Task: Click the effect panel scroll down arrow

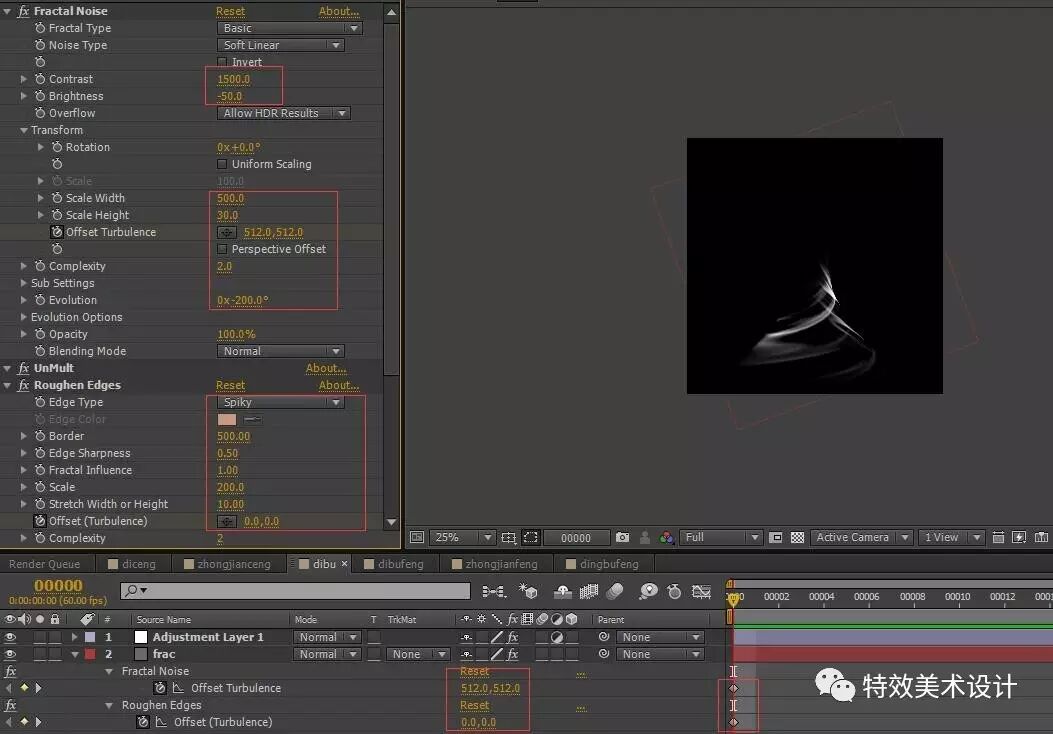Action: pos(392,522)
